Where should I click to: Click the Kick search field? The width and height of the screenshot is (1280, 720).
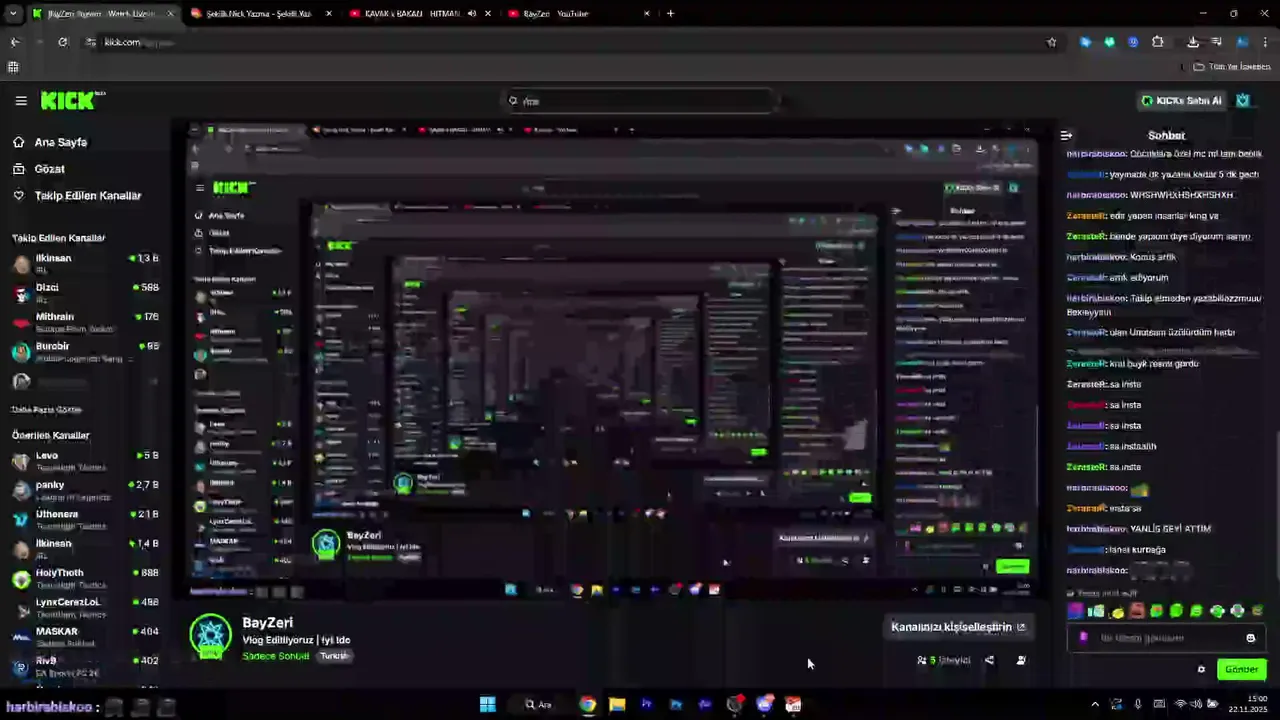(x=640, y=101)
